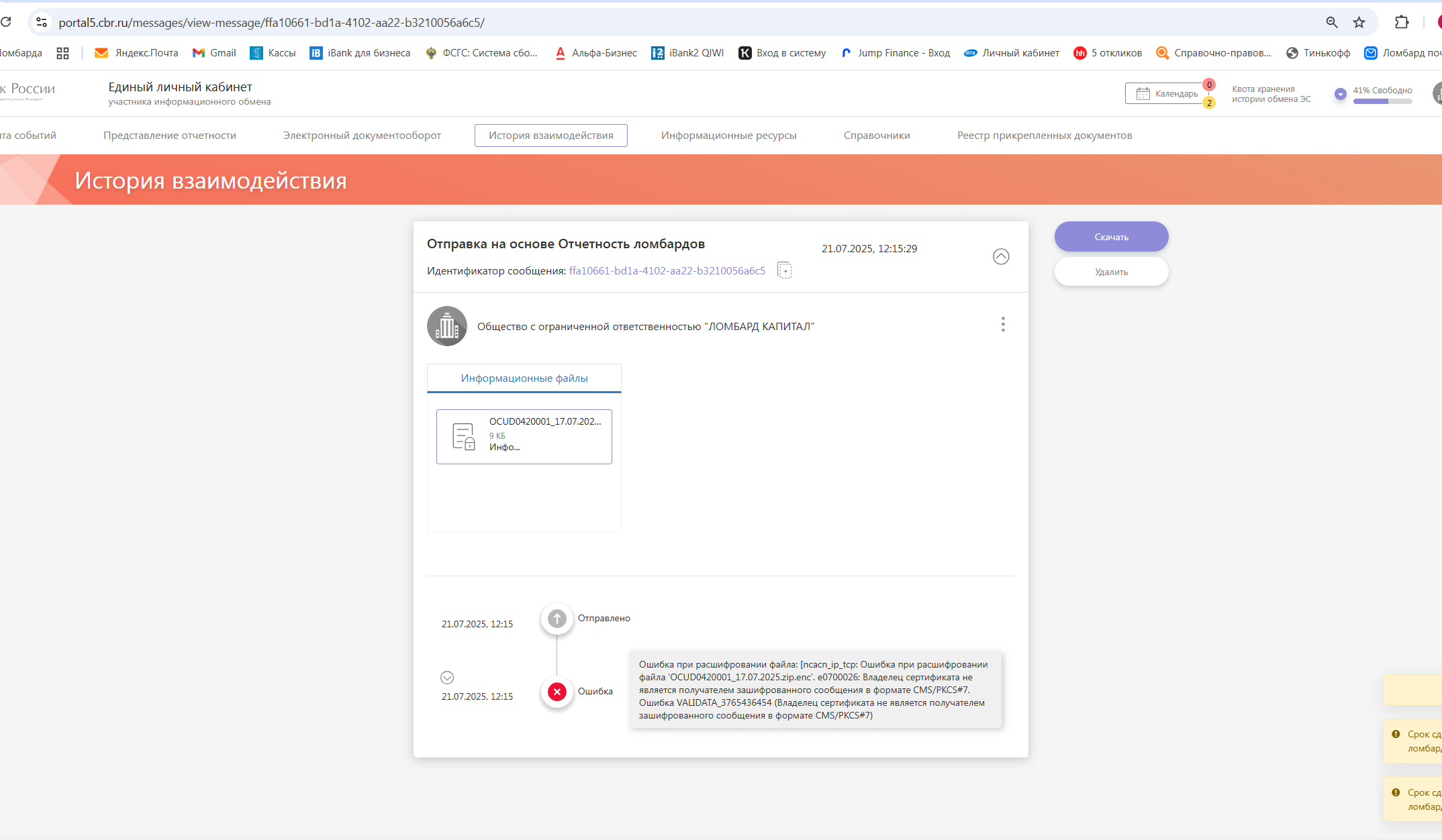Switch to the Информационные файлы tab
This screenshot has width=1442, height=840.
click(x=524, y=378)
